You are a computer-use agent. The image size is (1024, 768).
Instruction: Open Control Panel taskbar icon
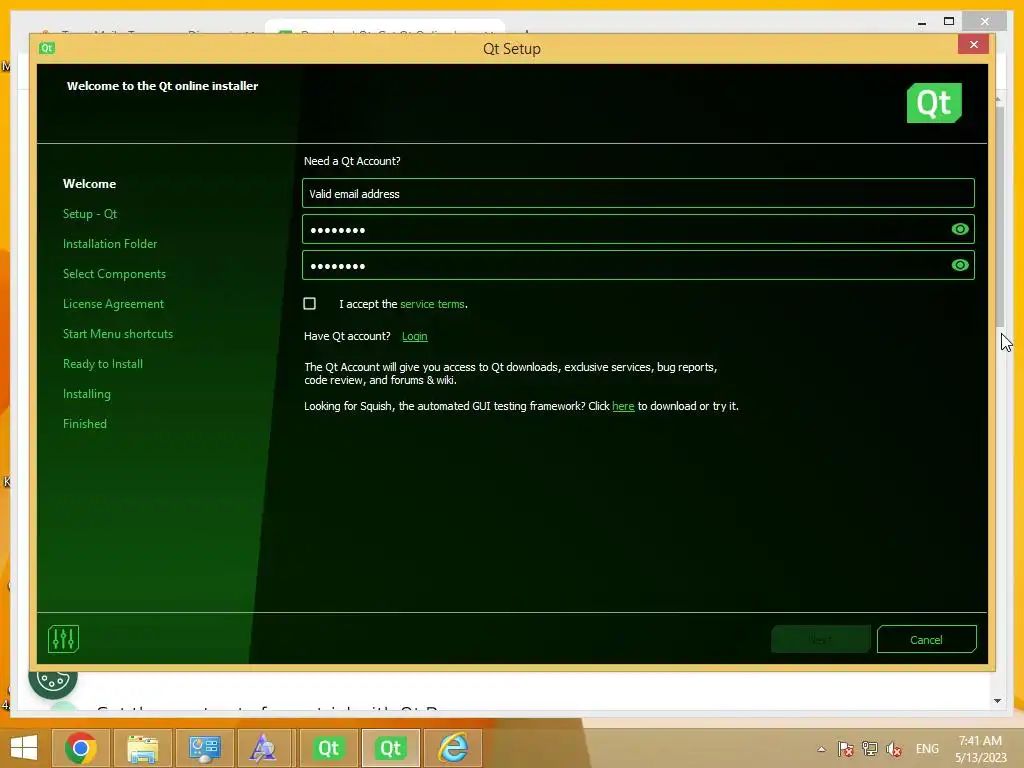[204, 748]
